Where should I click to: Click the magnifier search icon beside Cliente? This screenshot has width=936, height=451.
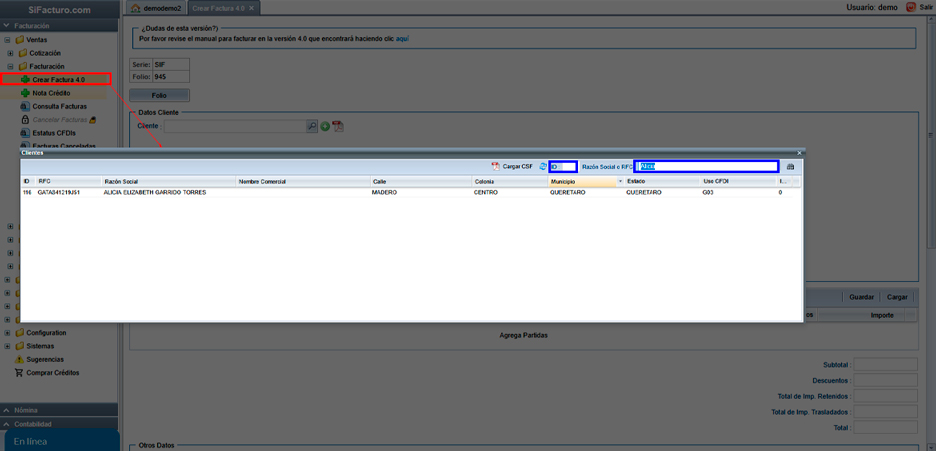pos(312,127)
